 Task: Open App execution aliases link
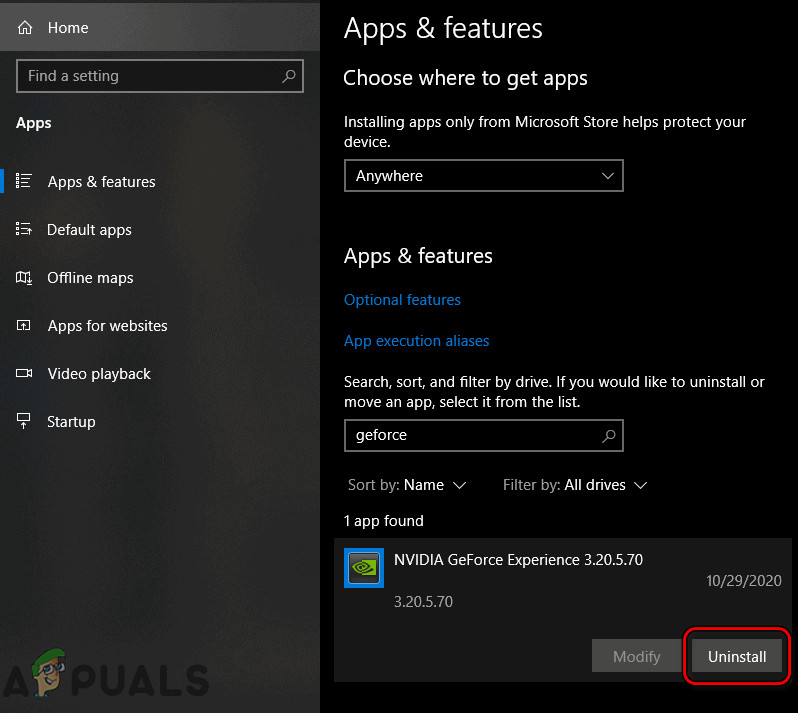(x=416, y=340)
